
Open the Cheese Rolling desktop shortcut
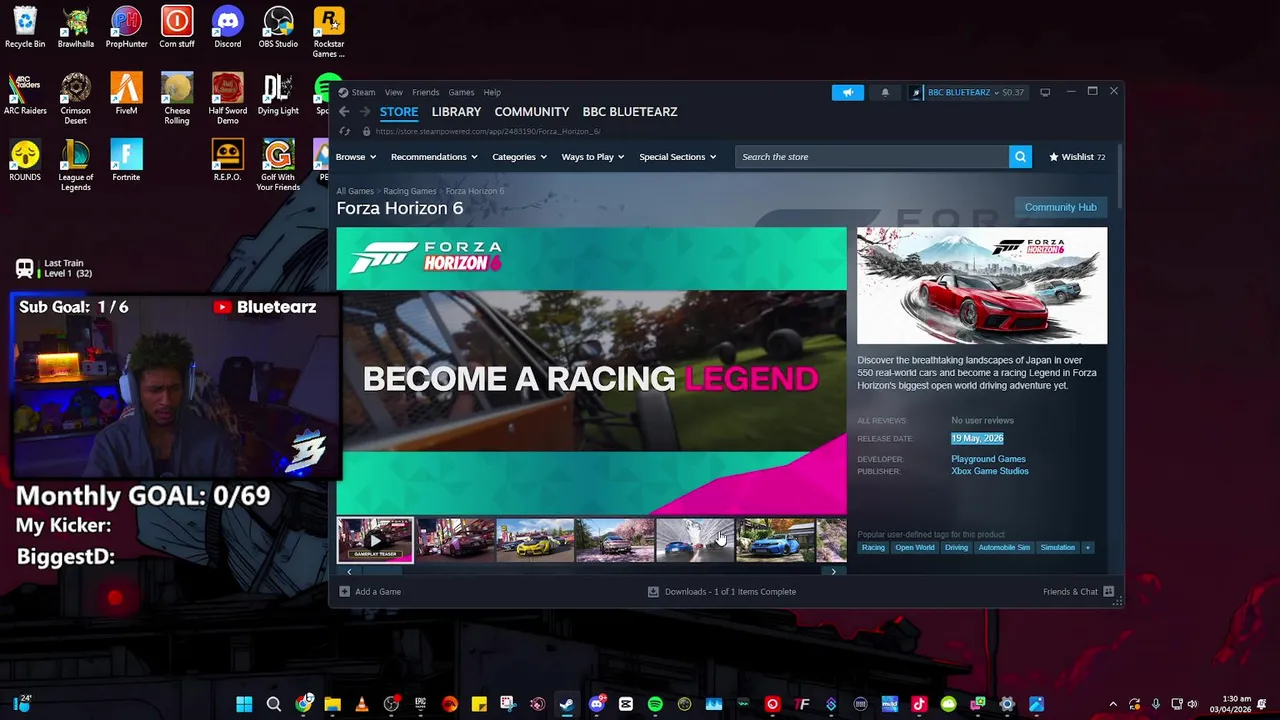coord(177,99)
